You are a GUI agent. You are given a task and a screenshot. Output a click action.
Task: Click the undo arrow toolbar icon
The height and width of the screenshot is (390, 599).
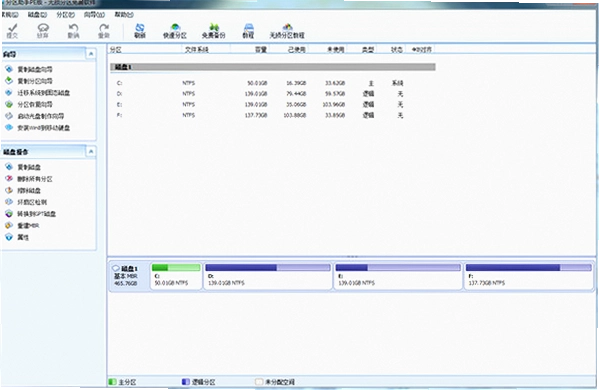click(73, 31)
